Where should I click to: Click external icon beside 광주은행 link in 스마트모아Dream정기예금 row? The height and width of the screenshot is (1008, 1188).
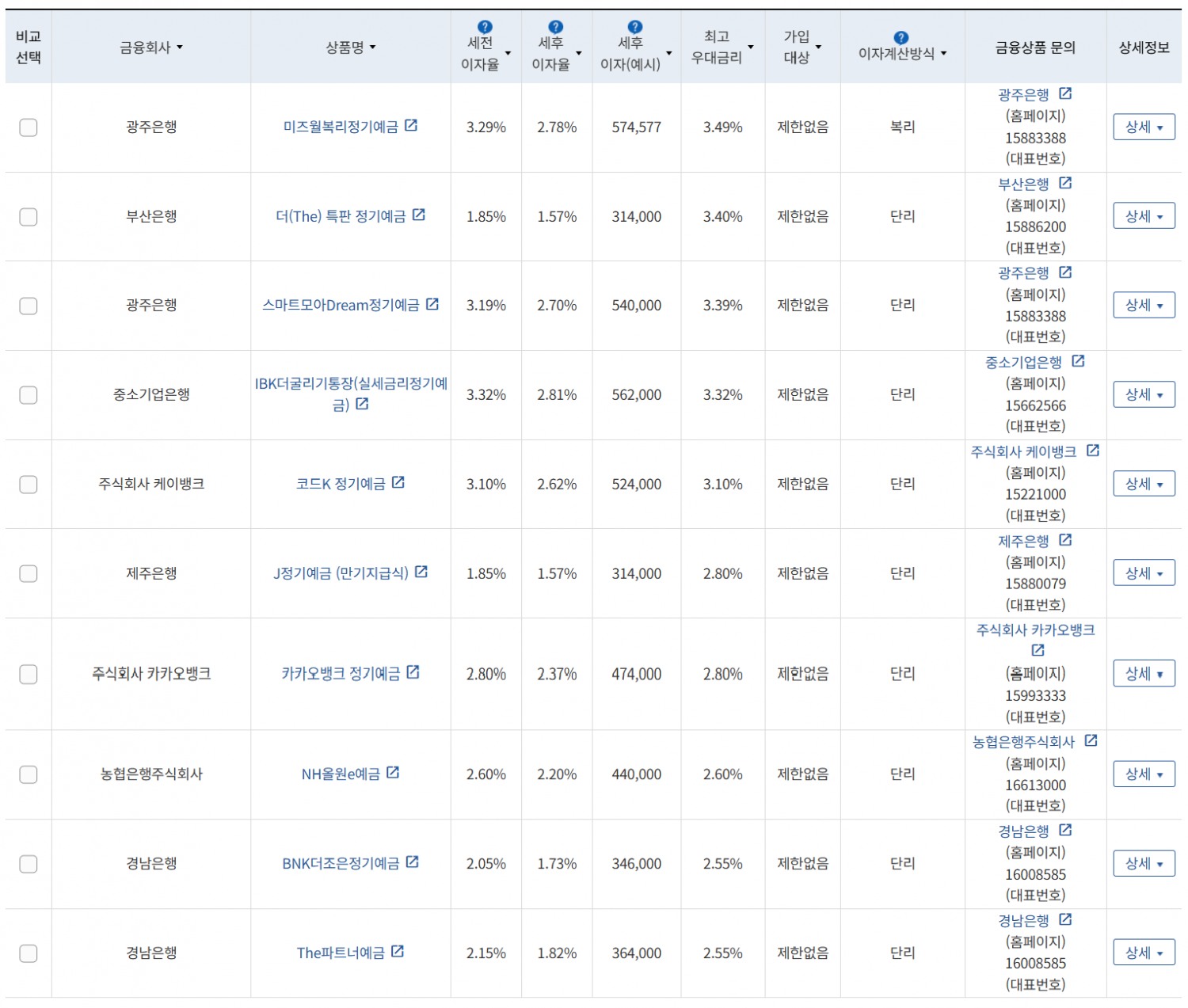coord(1065,272)
